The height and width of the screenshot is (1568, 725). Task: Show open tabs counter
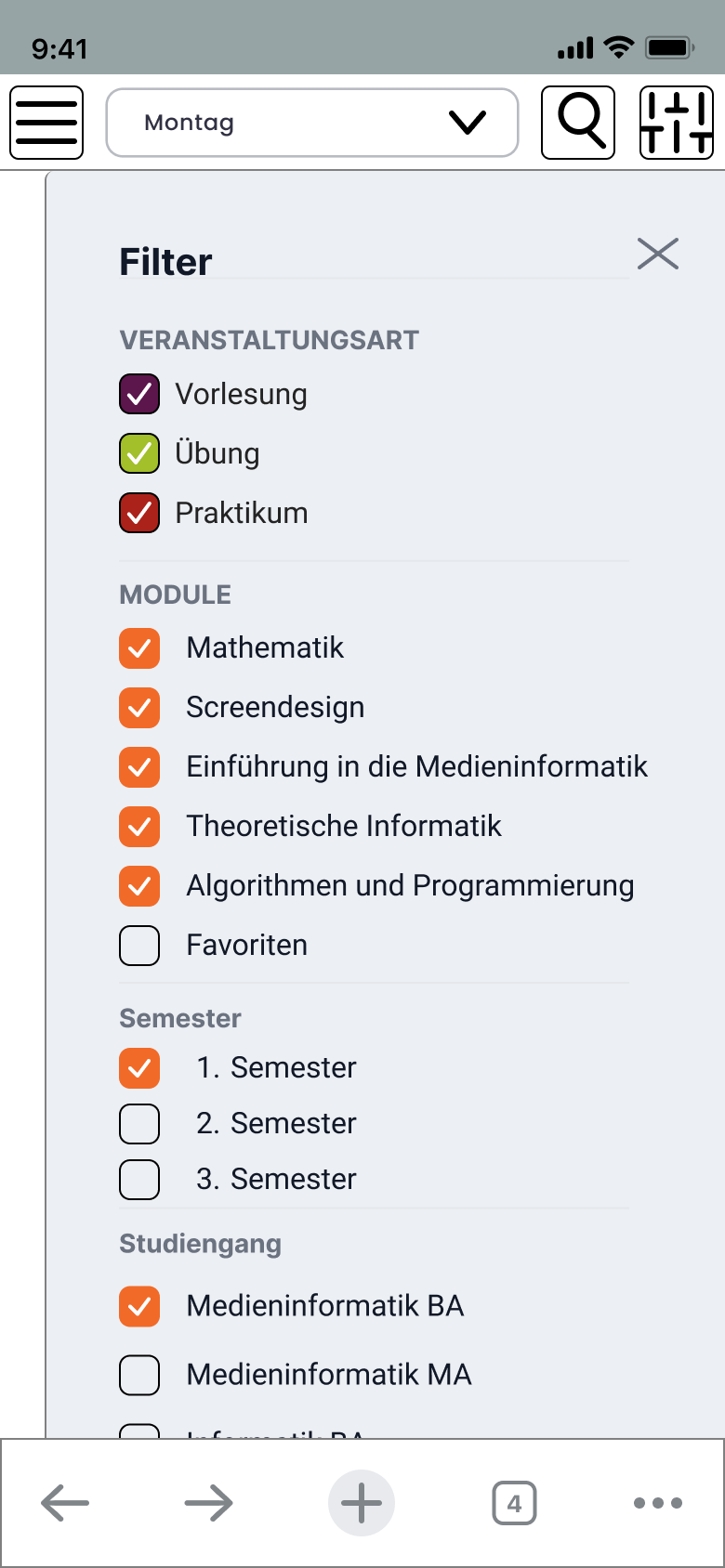point(514,1502)
